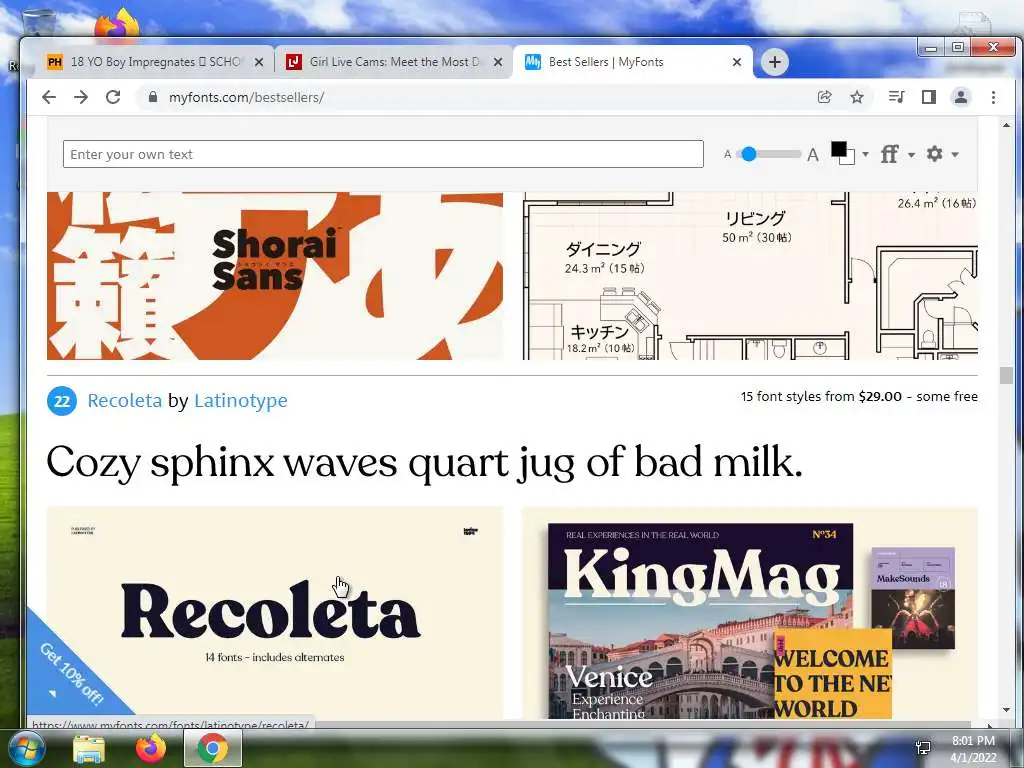1024x768 pixels.
Task: Share this page icon
Action: 825,97
